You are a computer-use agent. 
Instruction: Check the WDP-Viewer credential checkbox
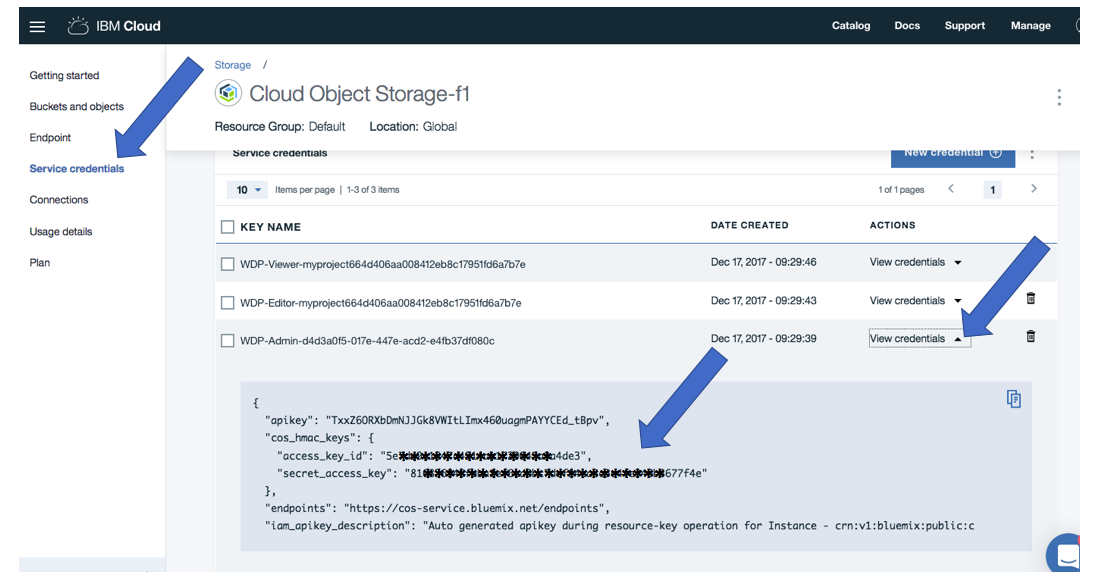(227, 264)
